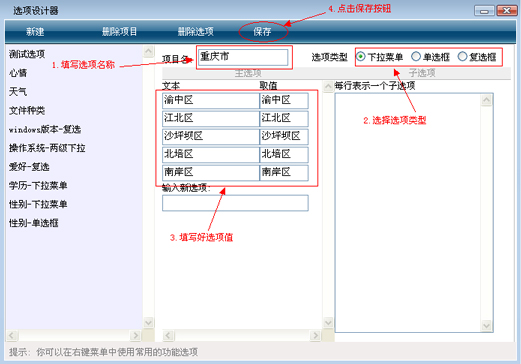Click the 南岸区 value cell
The image size is (521, 364).
[x=284, y=173]
